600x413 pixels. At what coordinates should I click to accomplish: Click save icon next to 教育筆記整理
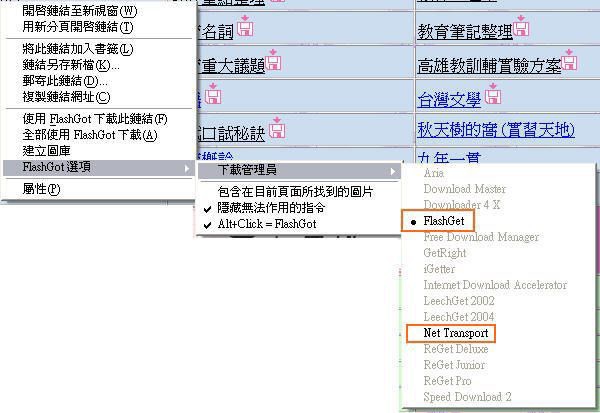coord(521,26)
